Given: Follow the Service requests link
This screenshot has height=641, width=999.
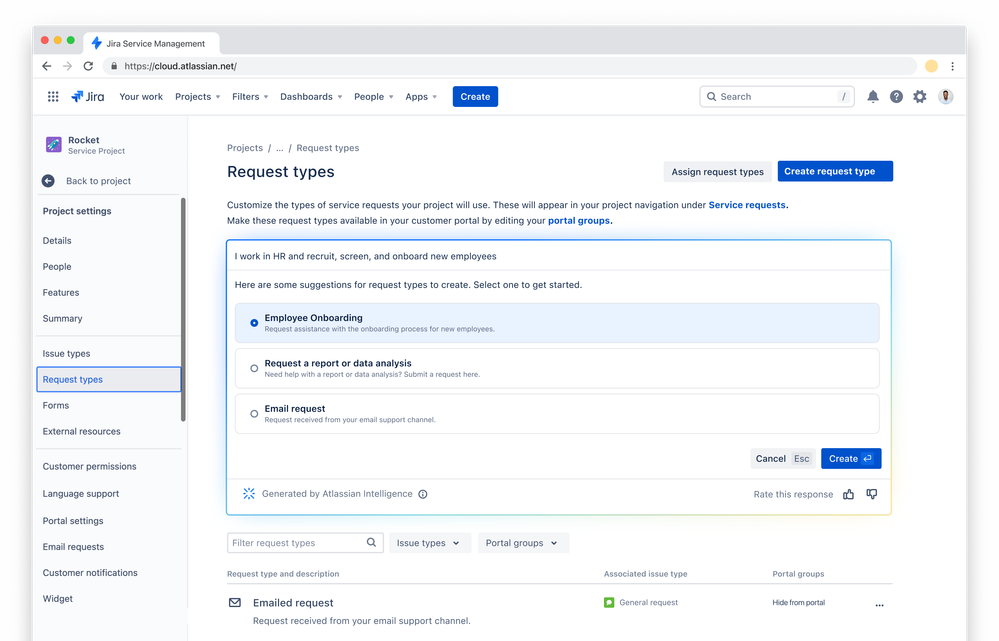Looking at the screenshot, I should (747, 205).
